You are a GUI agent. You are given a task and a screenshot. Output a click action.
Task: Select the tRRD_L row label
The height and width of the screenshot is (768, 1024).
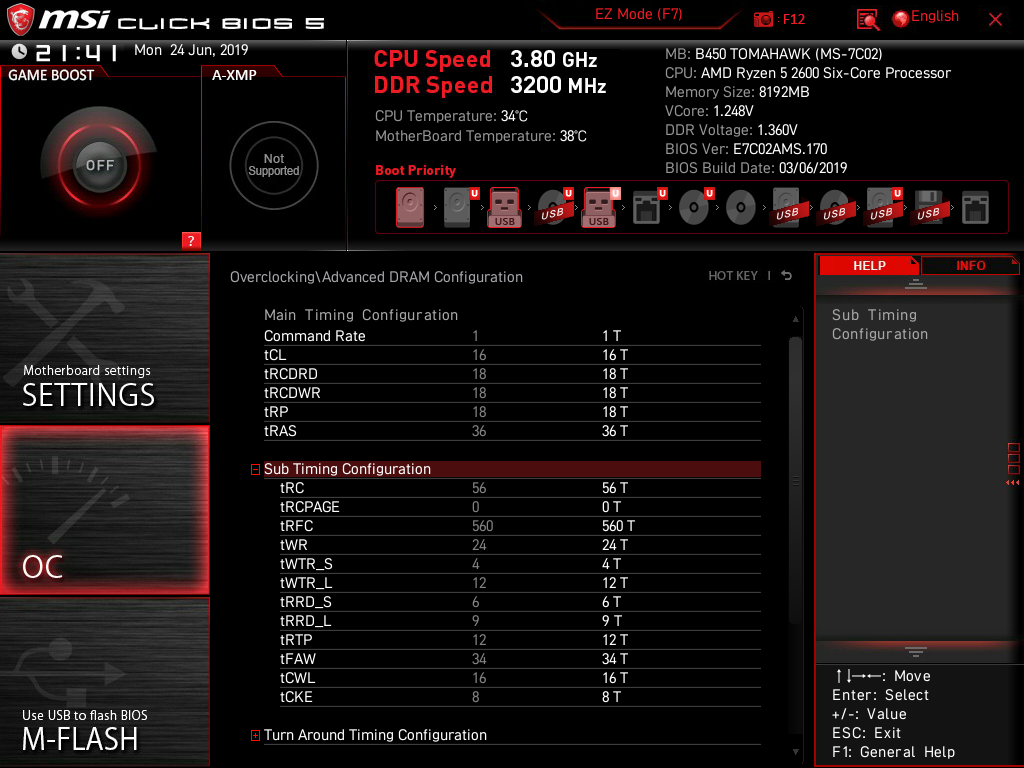point(306,620)
